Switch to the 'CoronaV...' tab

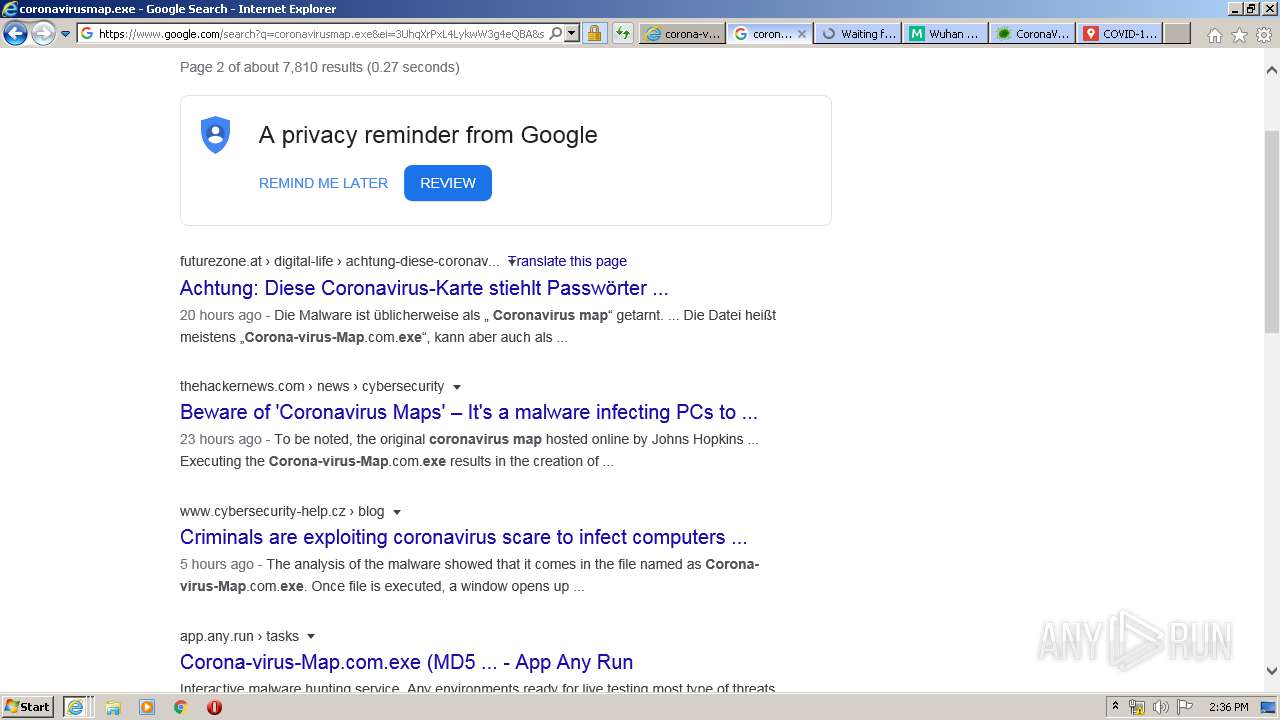pos(1032,33)
